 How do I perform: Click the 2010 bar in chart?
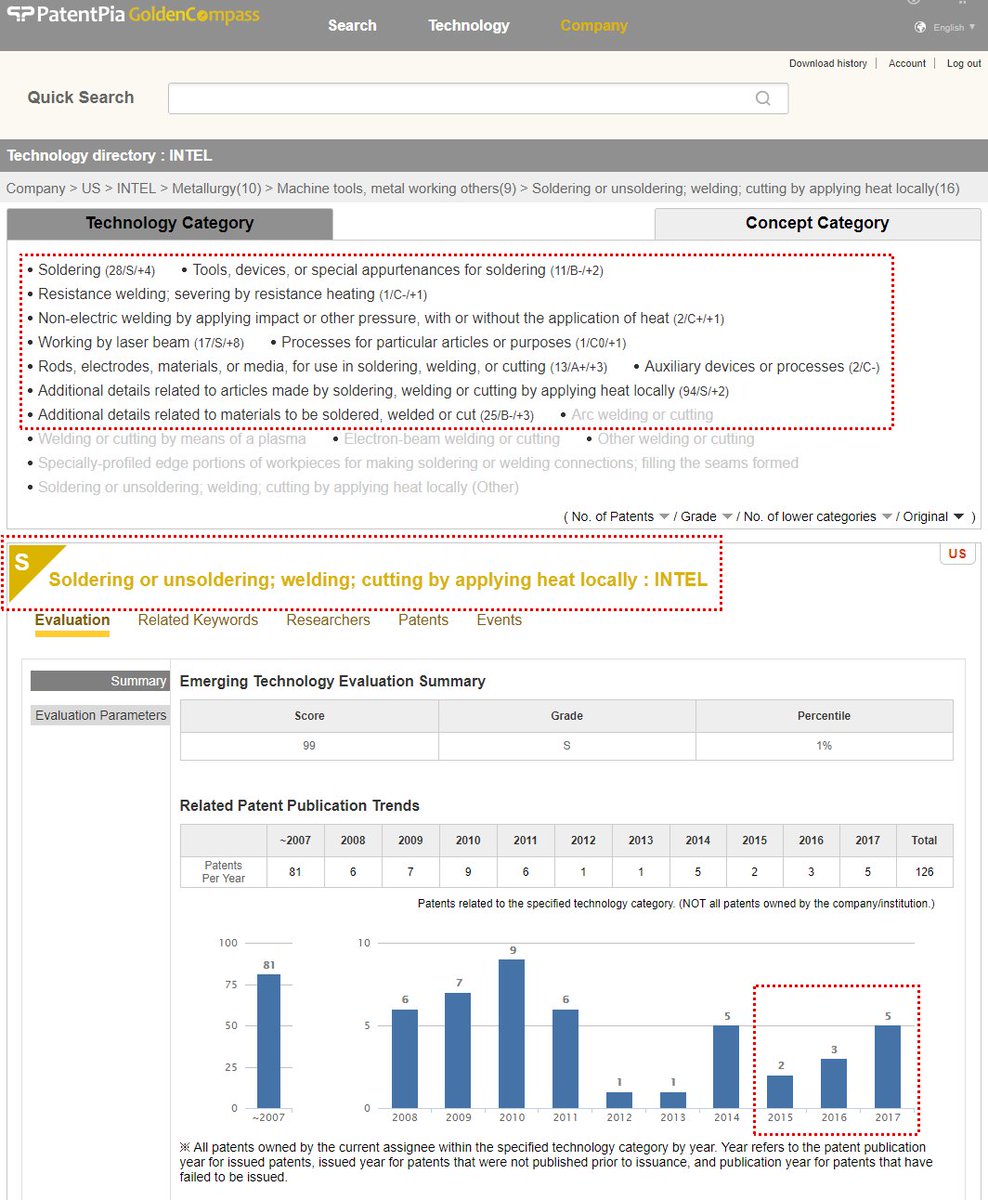click(x=512, y=1034)
